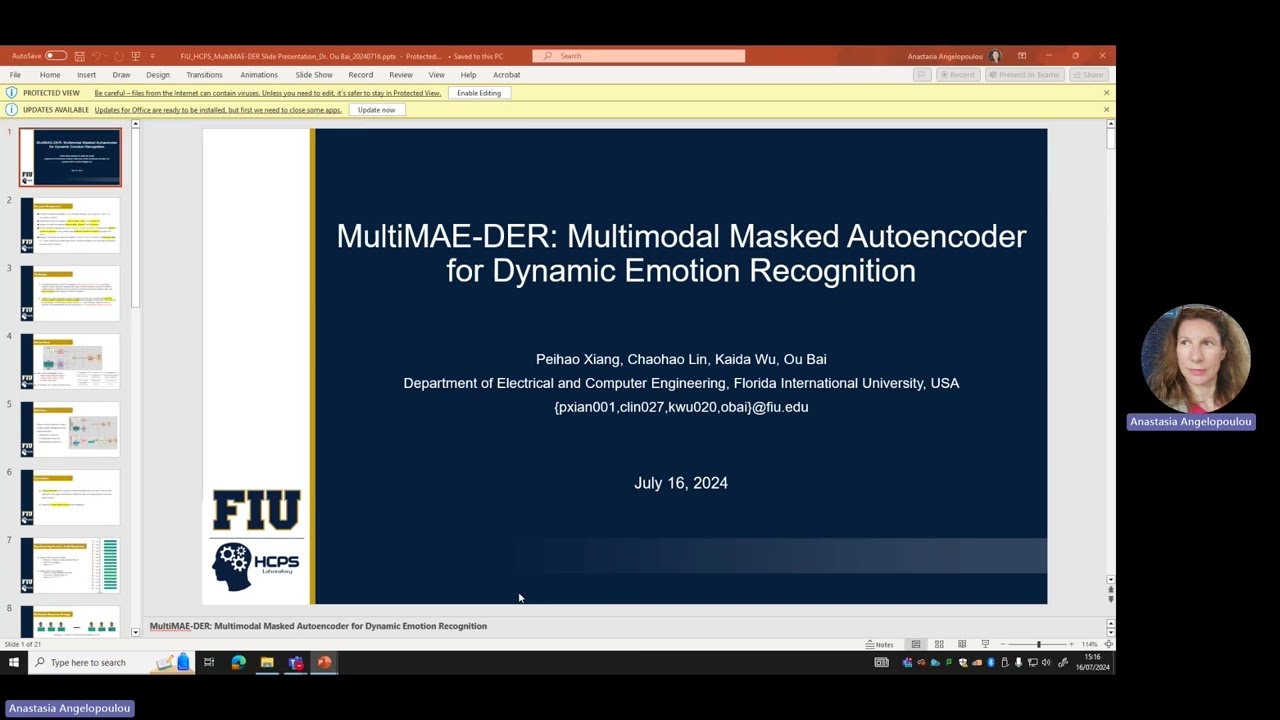Click the Save icon in title bar
Screen dimensions: 1280x720
(79, 56)
